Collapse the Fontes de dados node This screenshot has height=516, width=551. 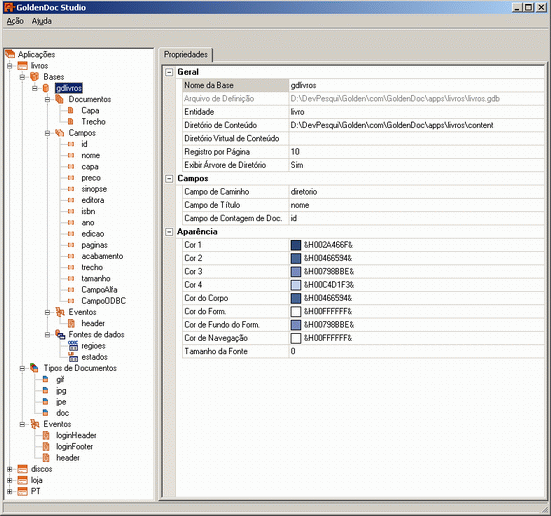[47, 335]
